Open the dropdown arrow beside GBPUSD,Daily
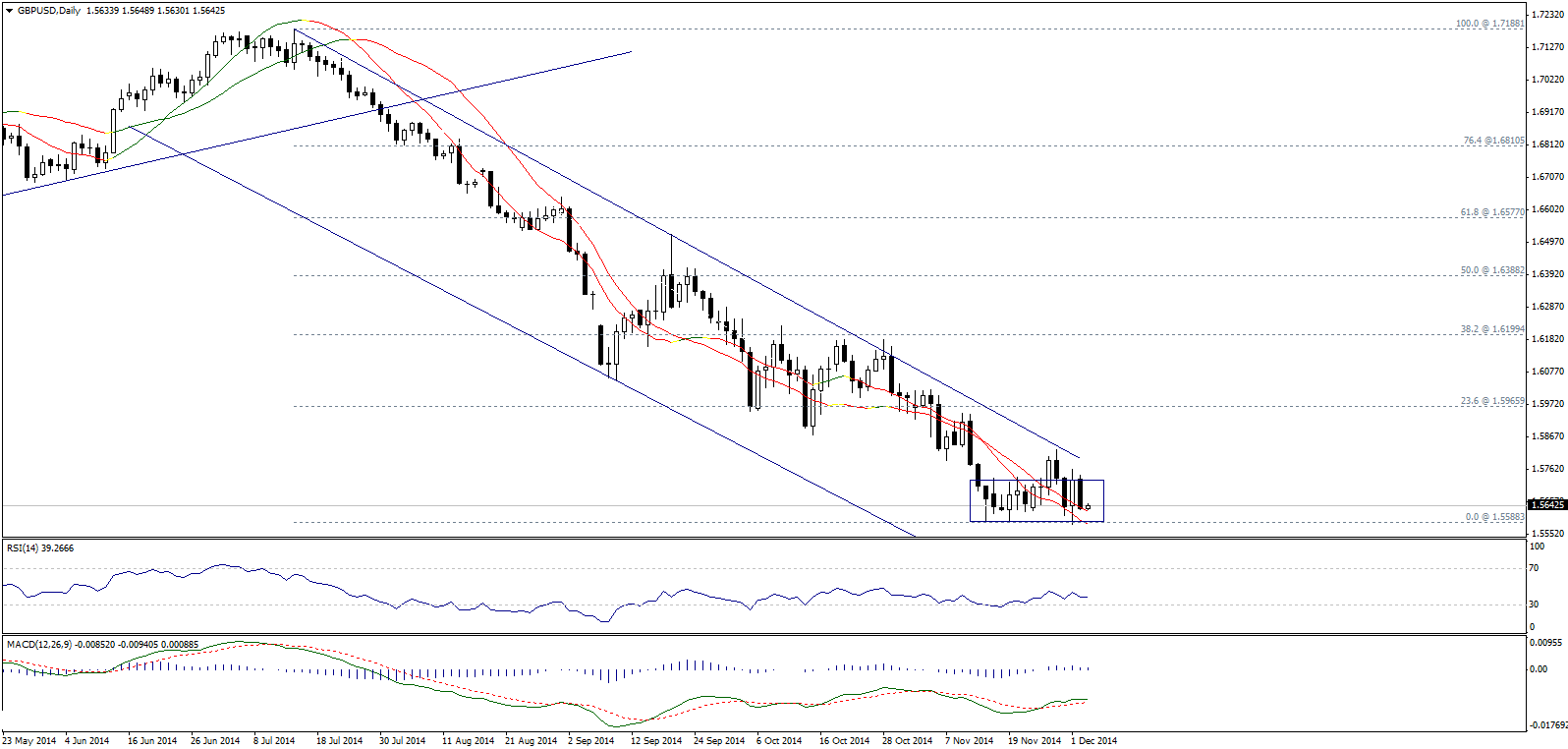 (9, 11)
